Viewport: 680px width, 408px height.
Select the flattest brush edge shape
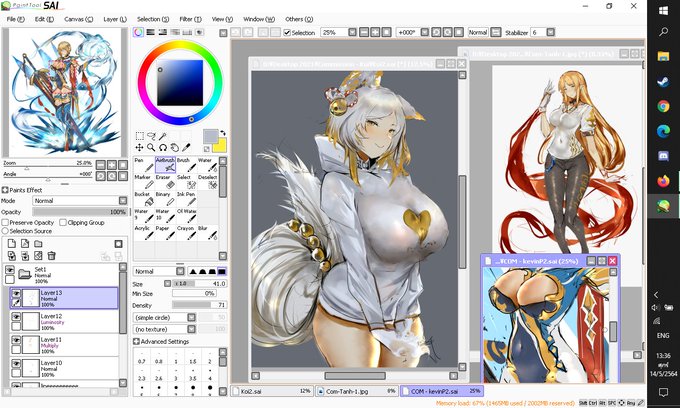(222, 271)
